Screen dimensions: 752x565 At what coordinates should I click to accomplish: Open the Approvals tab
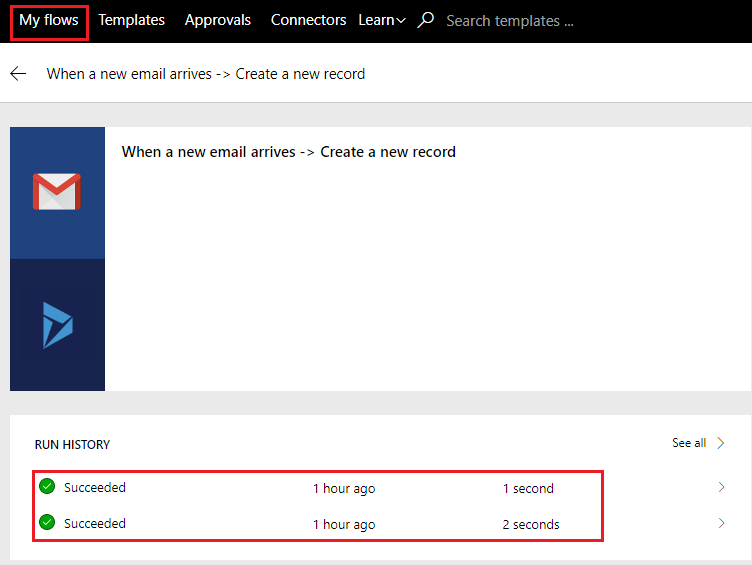[218, 20]
